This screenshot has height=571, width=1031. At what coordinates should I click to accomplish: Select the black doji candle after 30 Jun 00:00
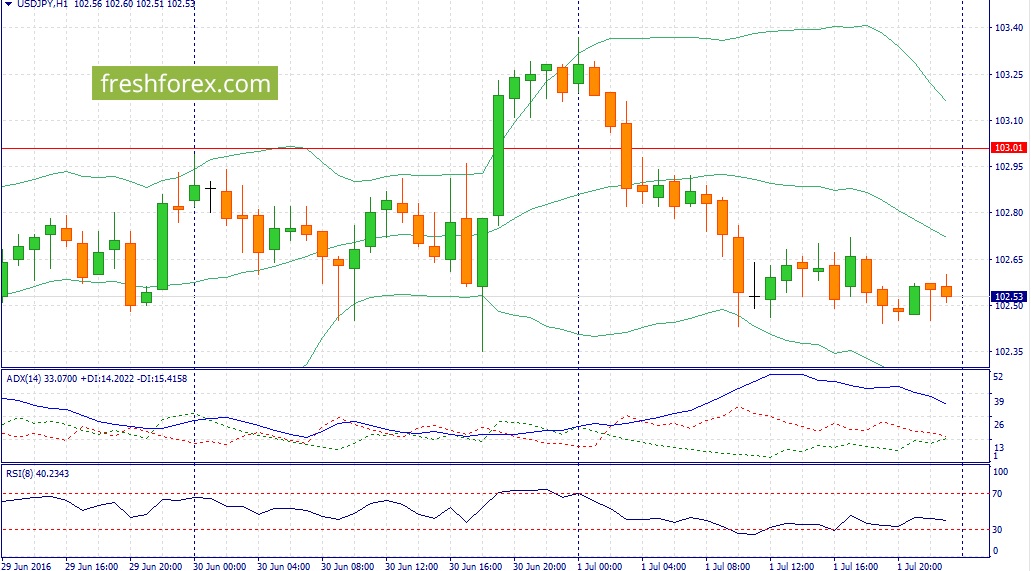coord(211,187)
